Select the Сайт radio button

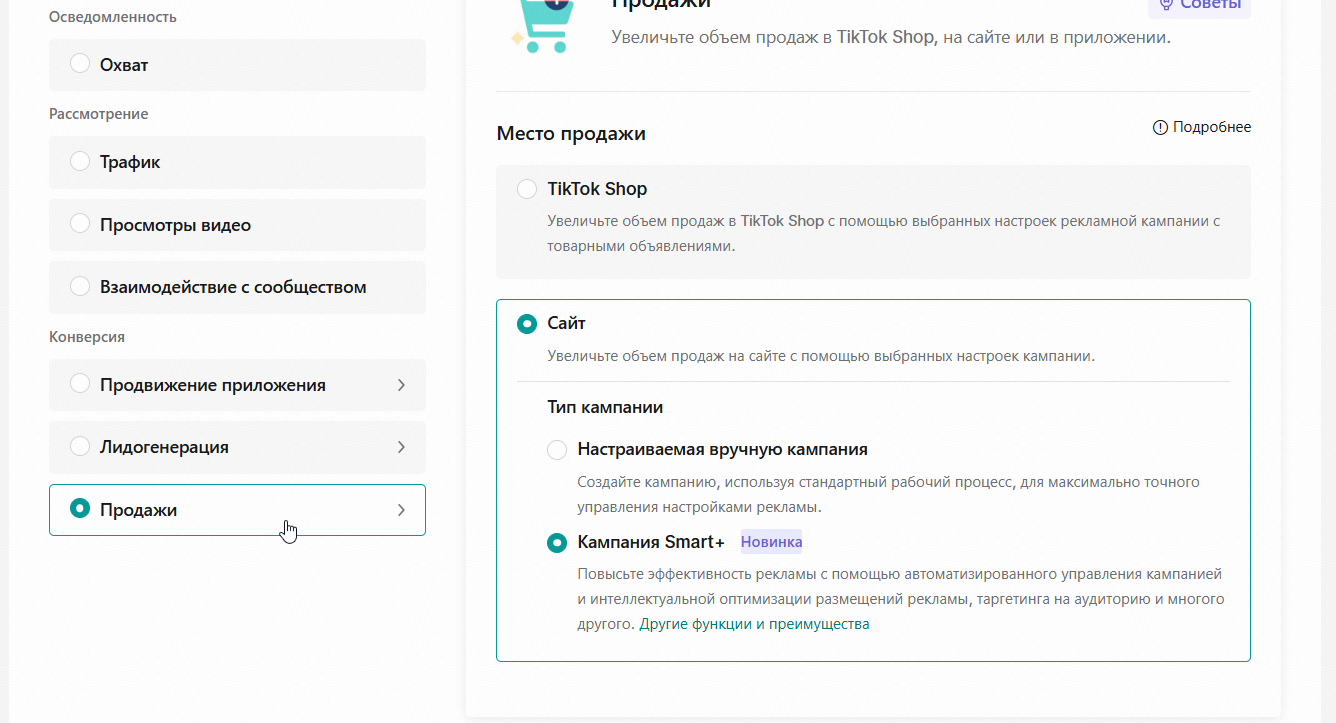[527, 324]
